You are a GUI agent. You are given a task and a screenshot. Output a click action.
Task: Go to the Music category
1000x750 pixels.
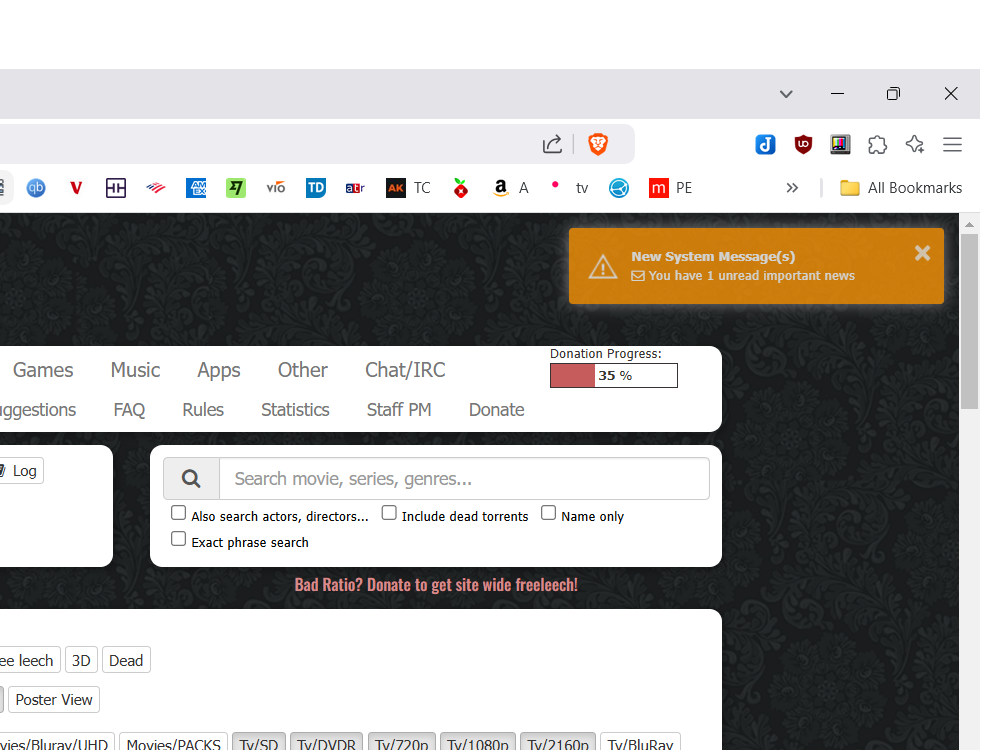pos(135,370)
